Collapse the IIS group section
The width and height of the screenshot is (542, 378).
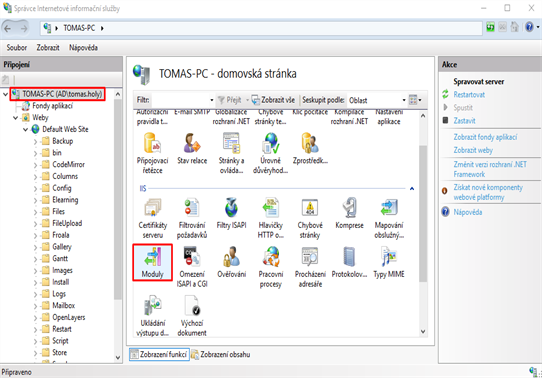coord(412,189)
